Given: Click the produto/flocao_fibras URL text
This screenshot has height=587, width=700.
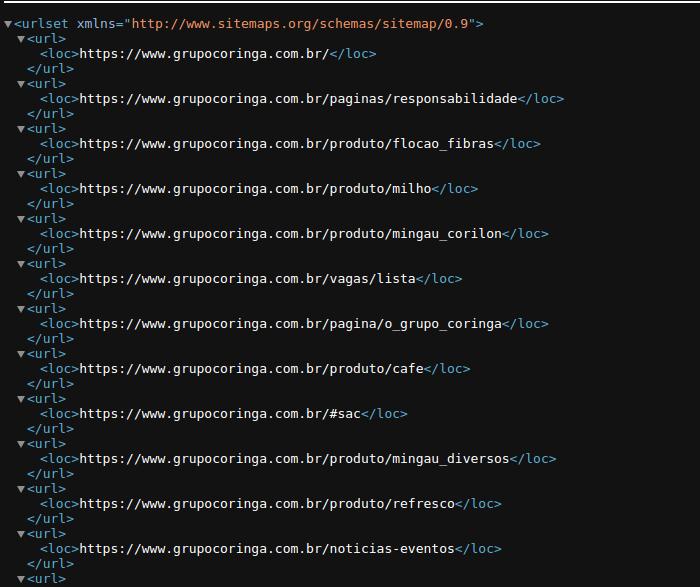Looking at the screenshot, I should tap(287, 144).
